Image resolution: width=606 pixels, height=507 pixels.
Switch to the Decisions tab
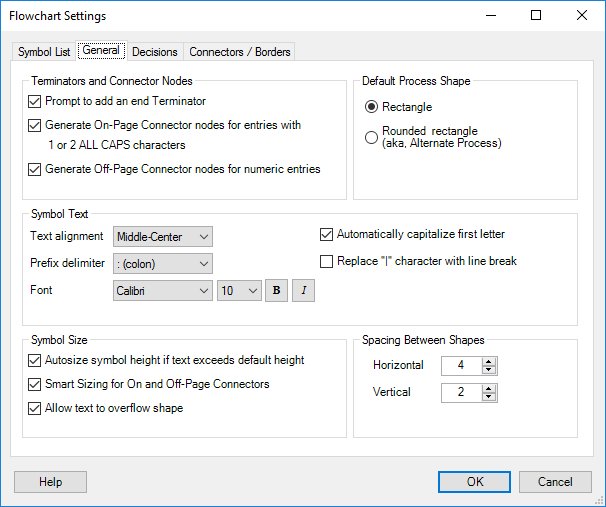click(x=155, y=52)
